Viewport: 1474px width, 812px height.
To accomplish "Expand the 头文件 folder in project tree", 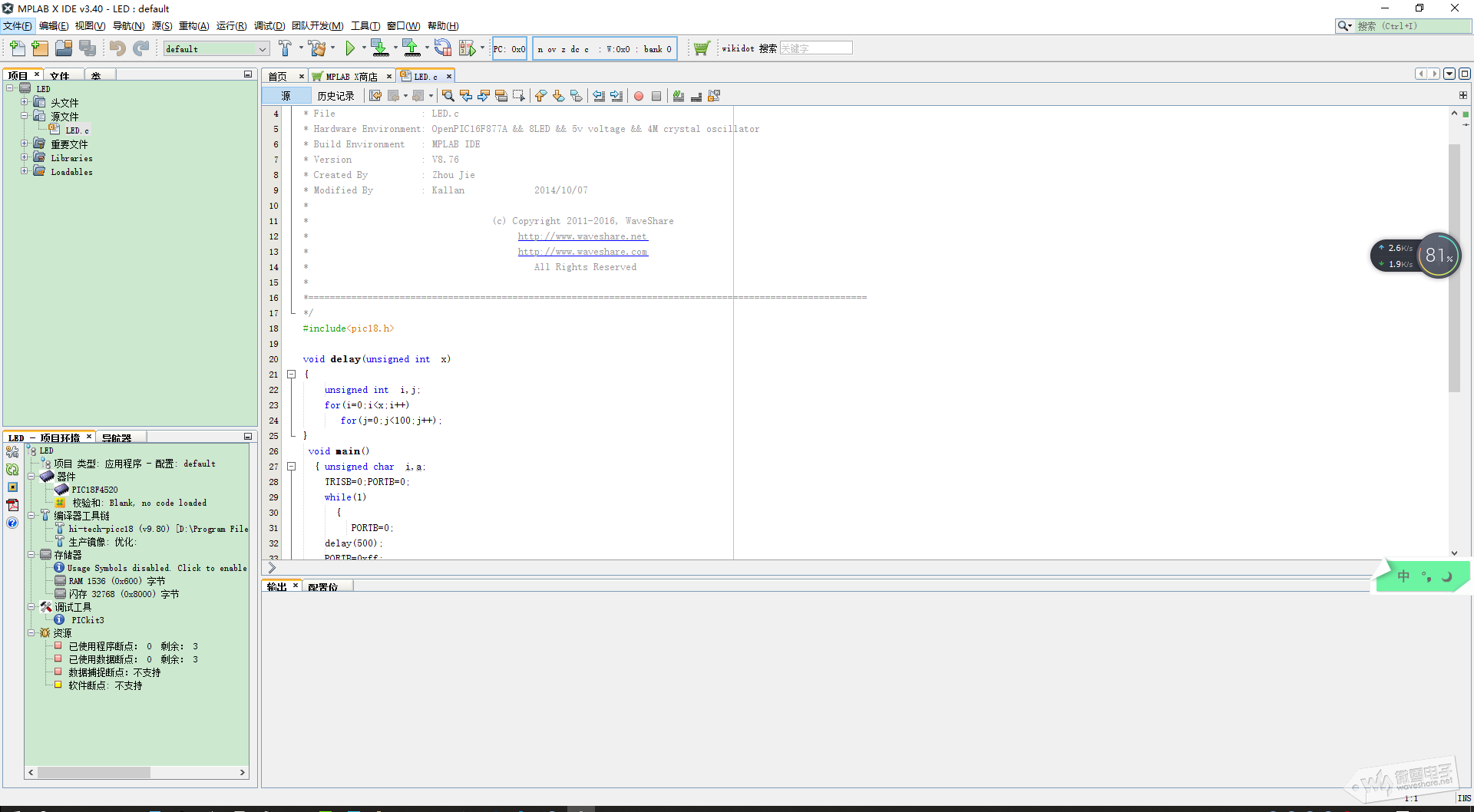I will pyautogui.click(x=25, y=102).
